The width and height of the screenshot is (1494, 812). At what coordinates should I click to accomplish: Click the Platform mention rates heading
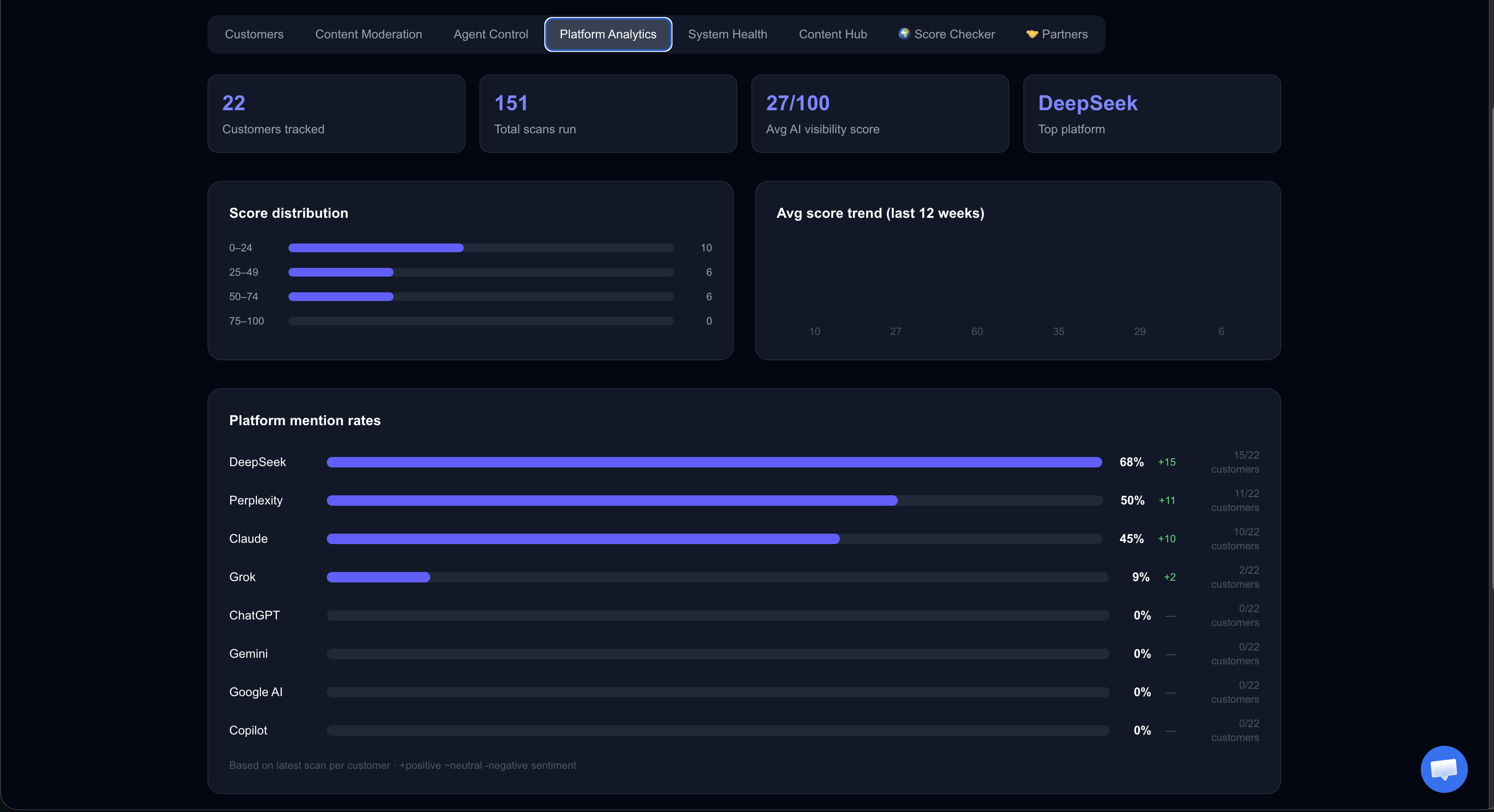(305, 421)
